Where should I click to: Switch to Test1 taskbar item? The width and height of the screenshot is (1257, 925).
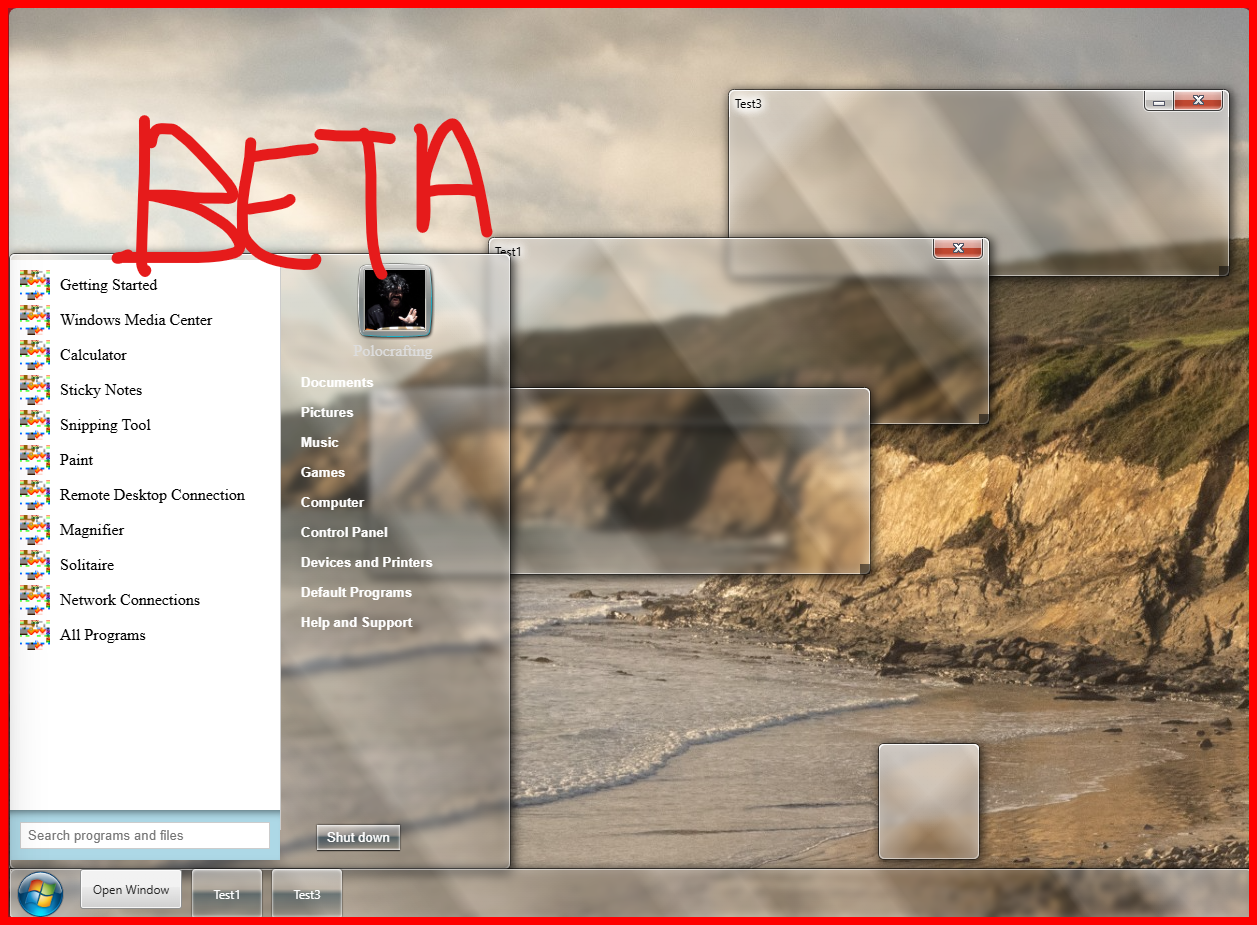[227, 894]
